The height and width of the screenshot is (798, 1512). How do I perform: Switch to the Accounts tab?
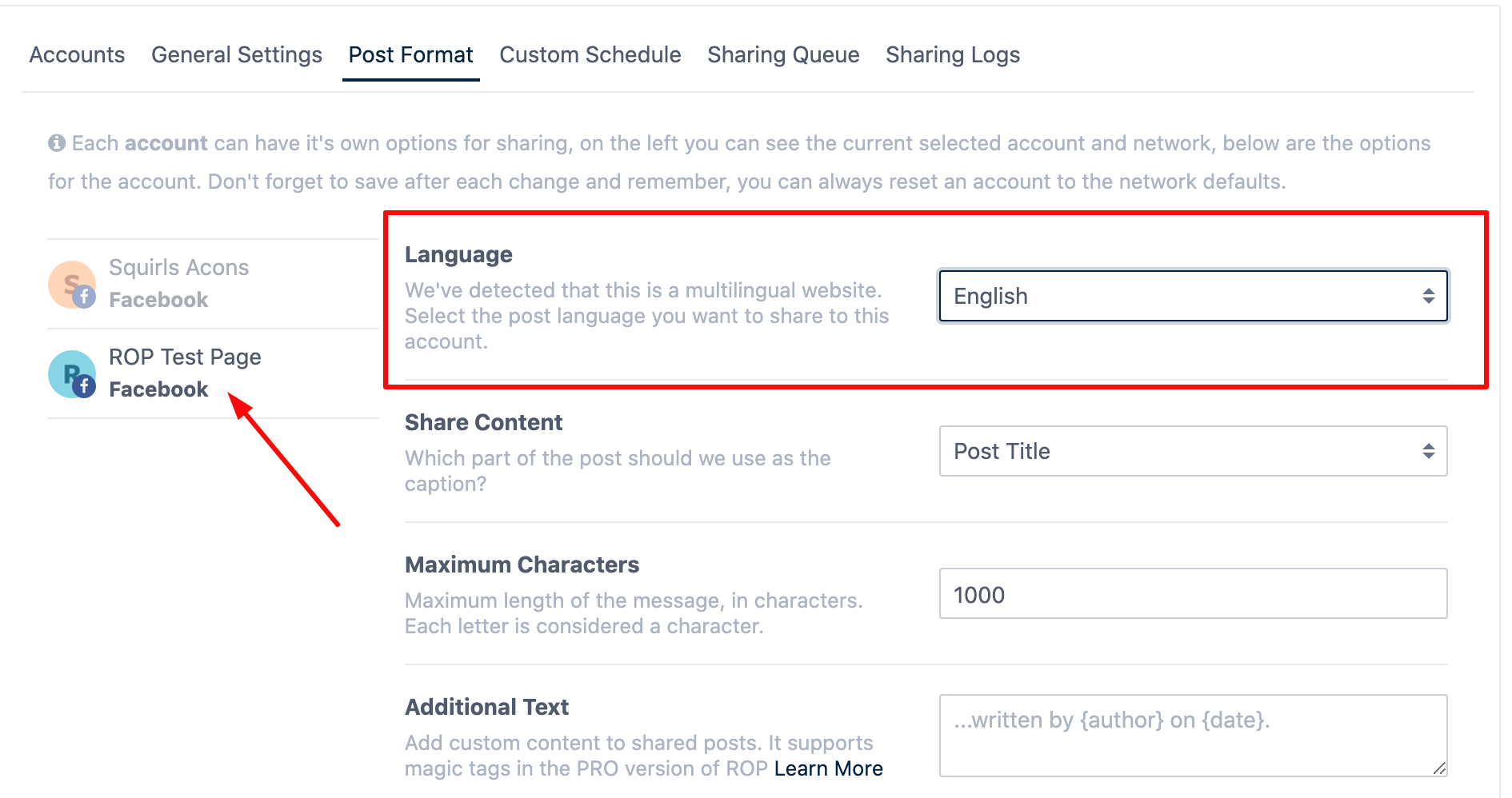click(x=77, y=54)
